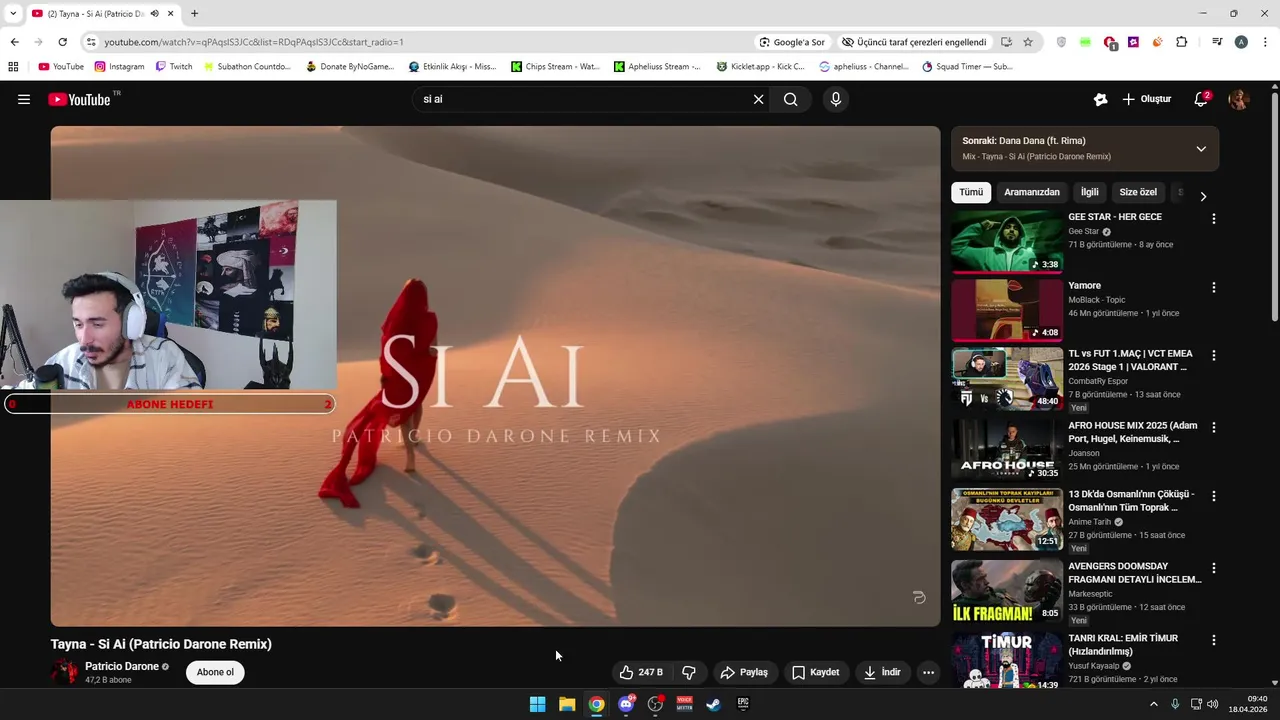Open AFRO HOUSE MIX 2025 thumbnail
Image resolution: width=1280 pixels, height=720 pixels.
[x=1007, y=450]
